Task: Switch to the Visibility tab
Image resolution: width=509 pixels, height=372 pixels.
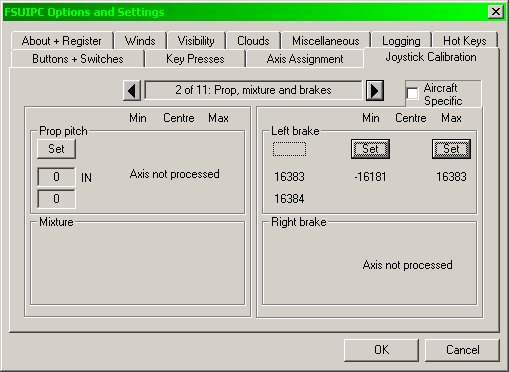Action: click(x=196, y=41)
